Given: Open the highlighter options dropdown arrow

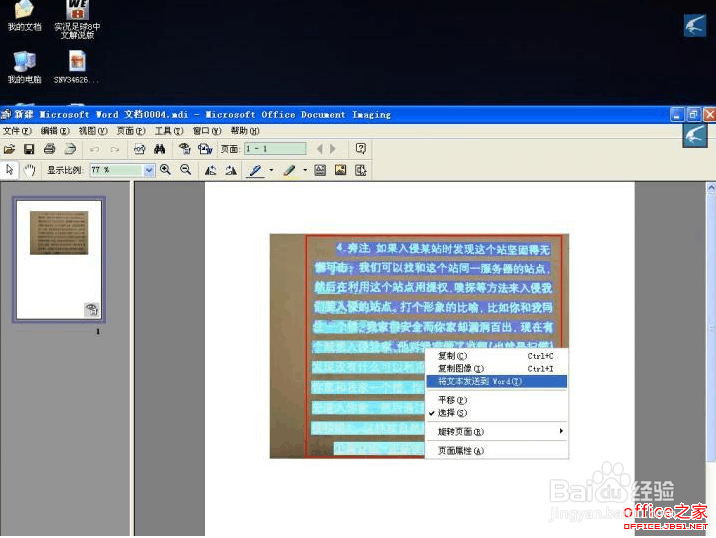Looking at the screenshot, I should 305,170.
